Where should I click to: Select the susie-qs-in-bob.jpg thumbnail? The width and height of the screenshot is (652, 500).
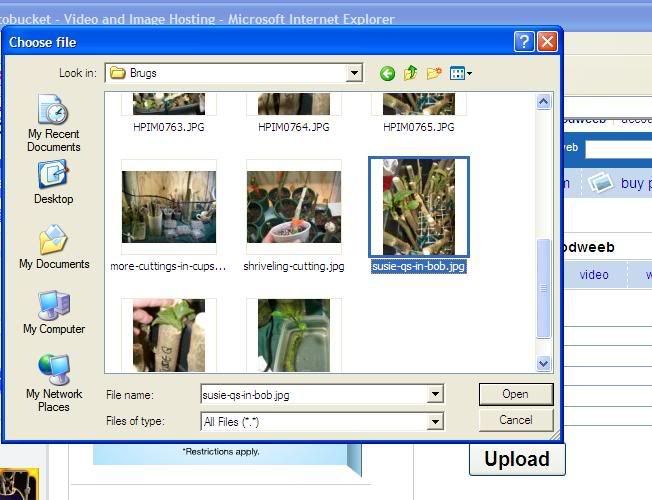[x=419, y=207]
